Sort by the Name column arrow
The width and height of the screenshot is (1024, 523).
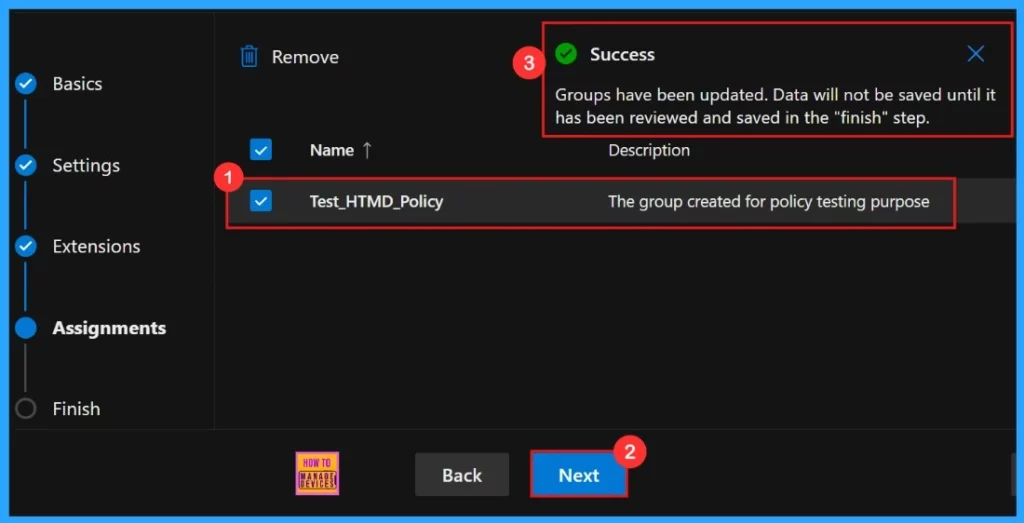(367, 150)
